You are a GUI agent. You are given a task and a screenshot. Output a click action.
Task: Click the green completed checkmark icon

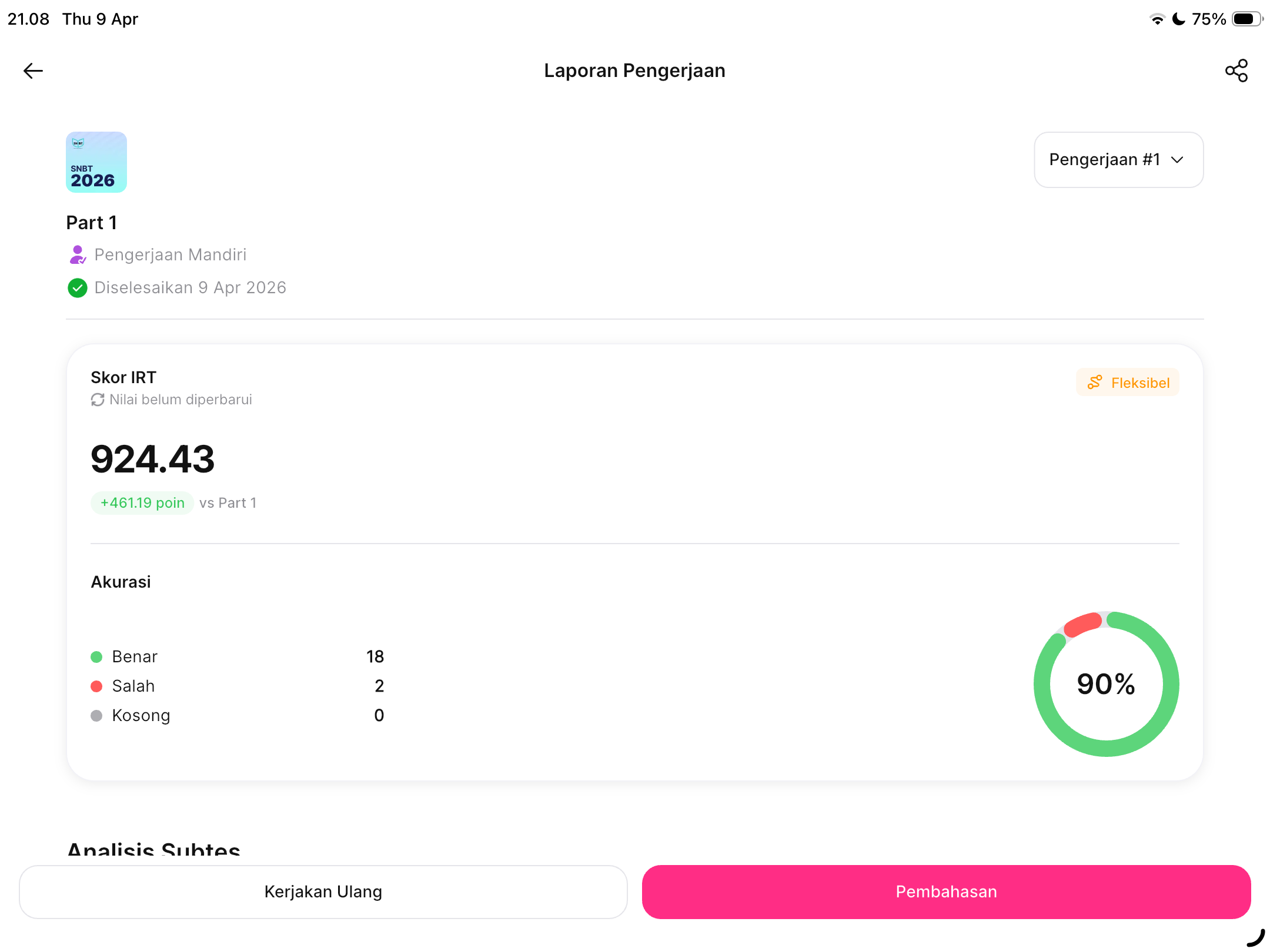tap(78, 288)
